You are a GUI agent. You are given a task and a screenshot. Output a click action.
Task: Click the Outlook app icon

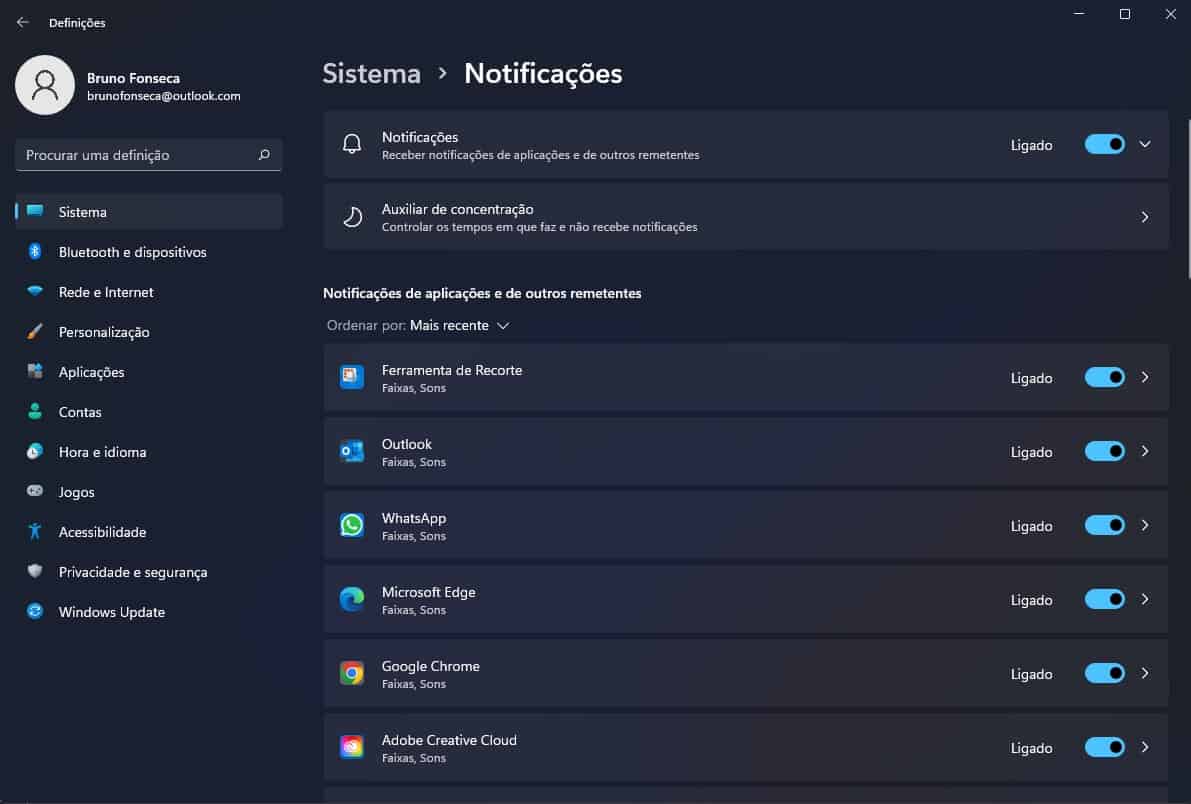[x=351, y=451]
